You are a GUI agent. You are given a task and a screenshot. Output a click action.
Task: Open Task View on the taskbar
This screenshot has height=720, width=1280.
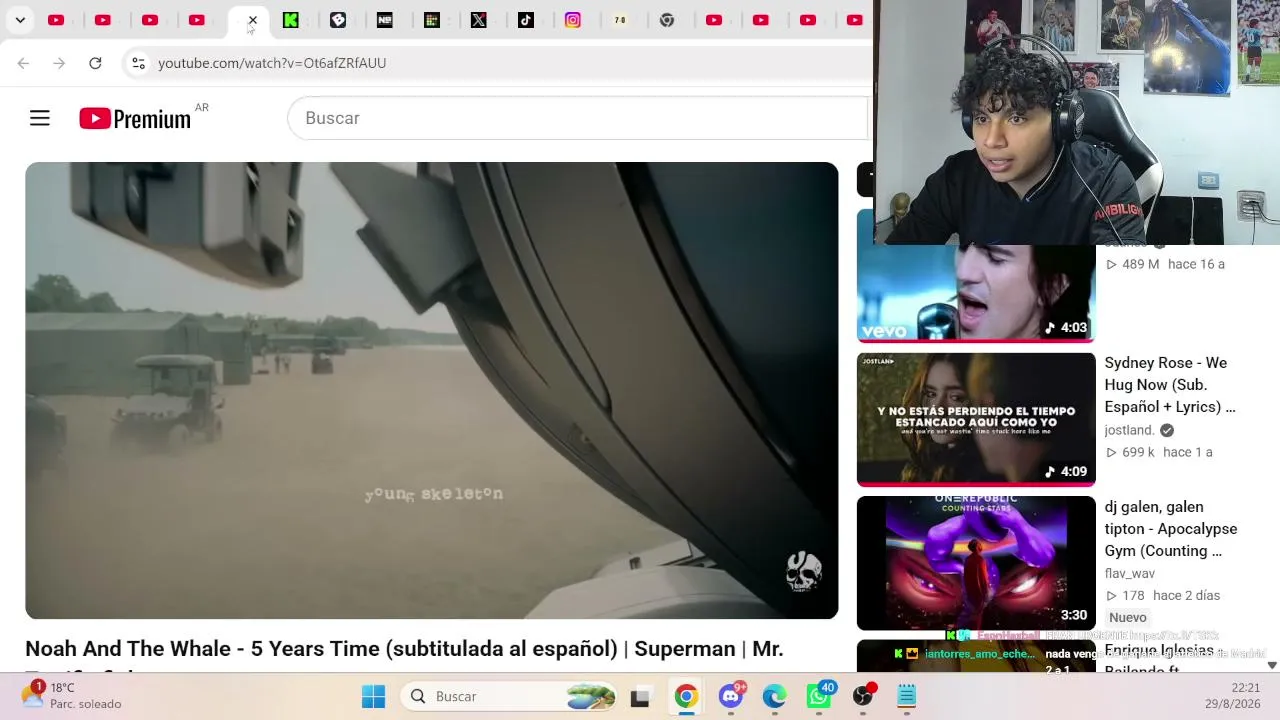click(x=640, y=696)
